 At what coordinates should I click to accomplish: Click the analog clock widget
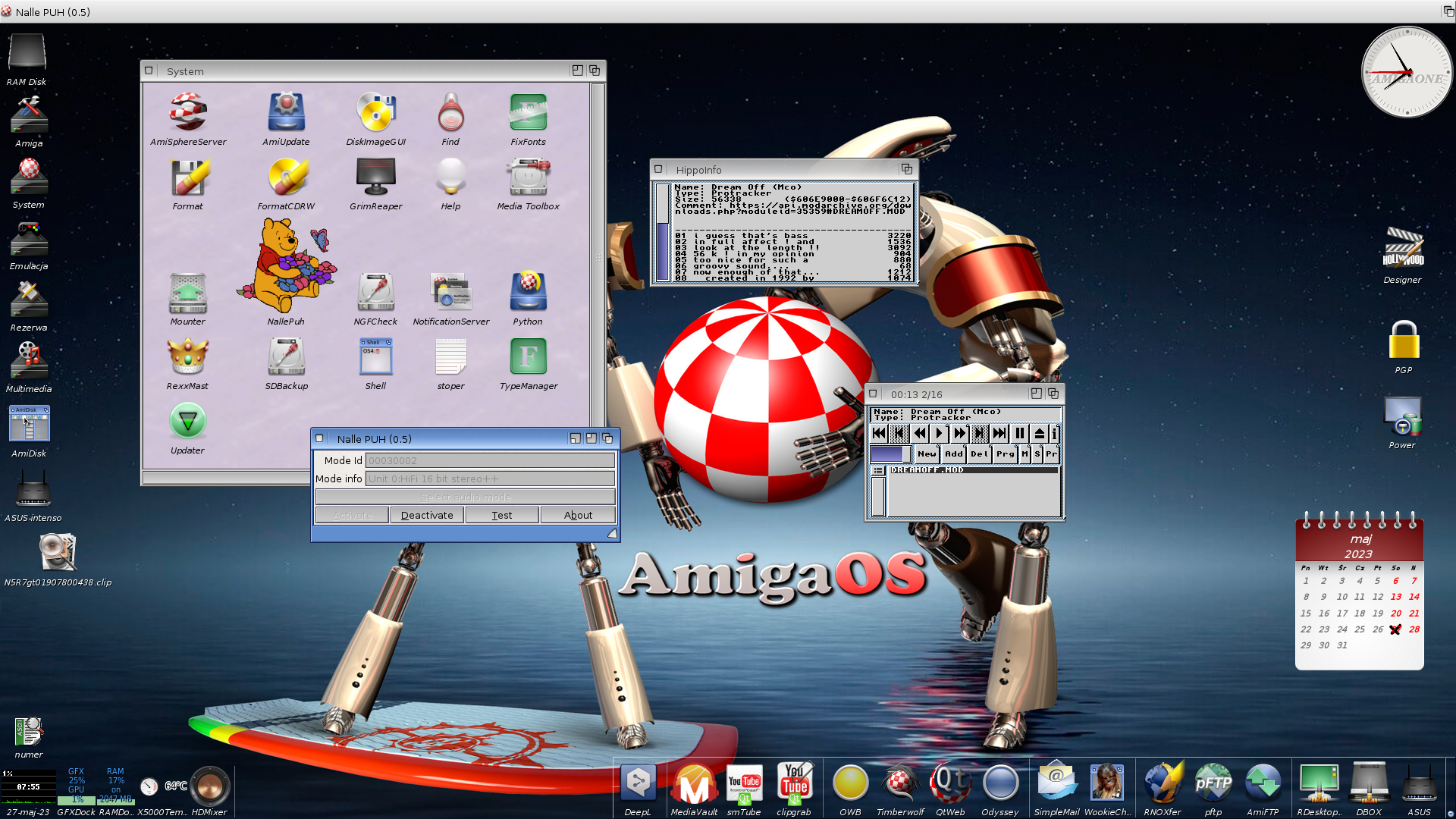pos(1407,72)
